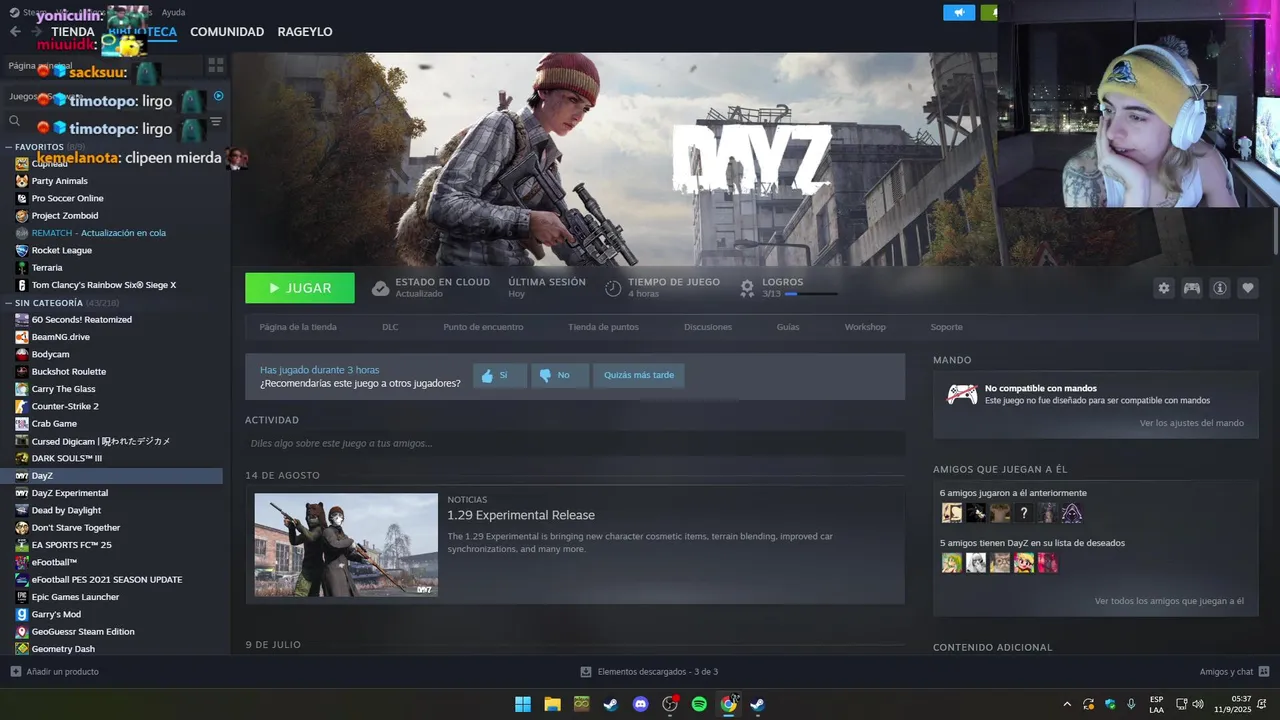Select Tom Clancy's Rainbow Six Siege X

click(104, 285)
